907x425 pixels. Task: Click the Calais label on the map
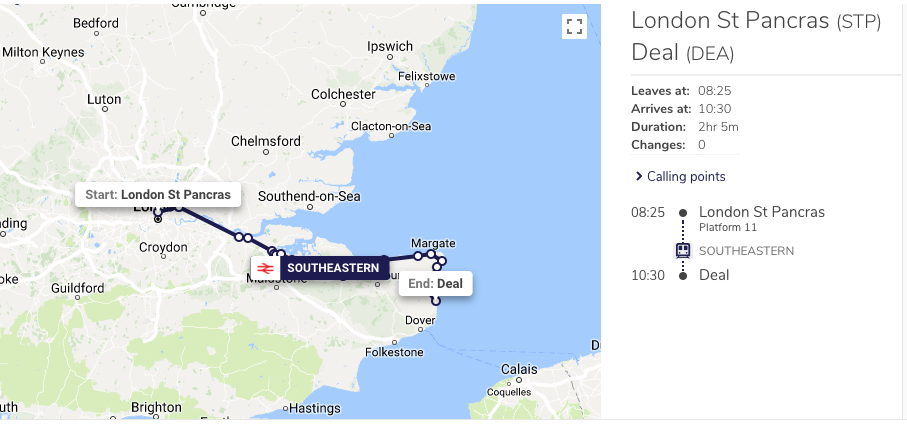[519, 369]
